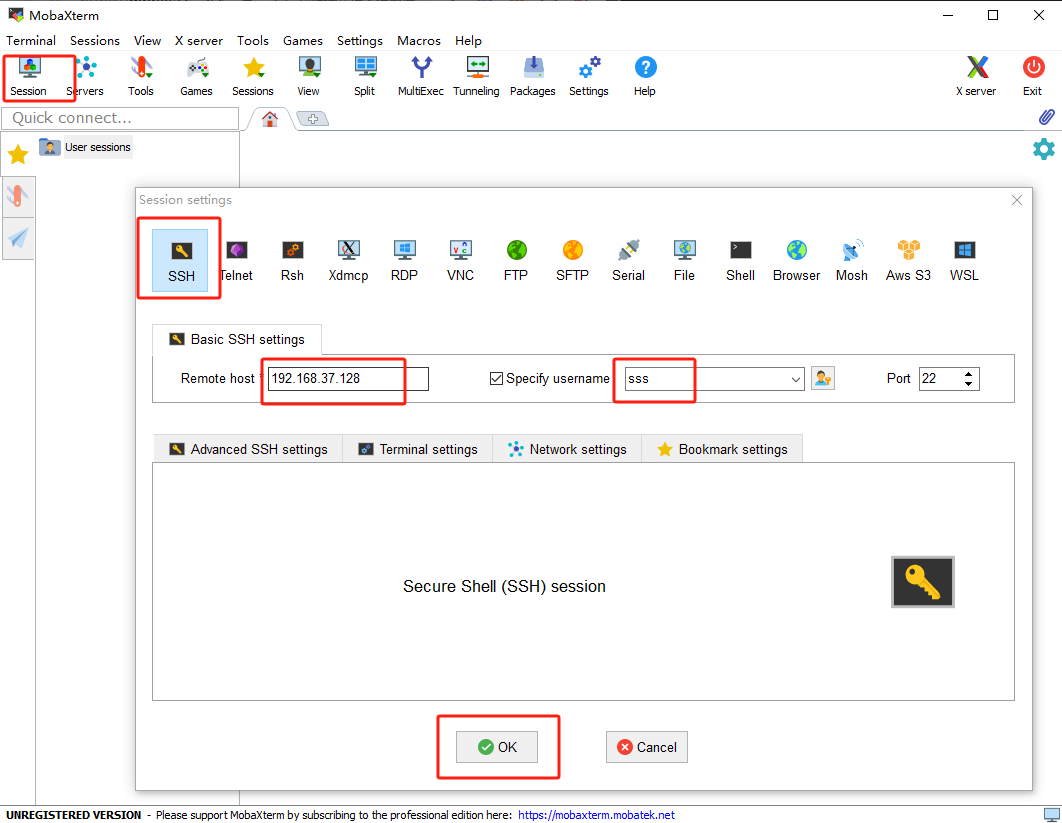Switch to Bookmark settings tab
The image size is (1062, 823).
[723, 449]
